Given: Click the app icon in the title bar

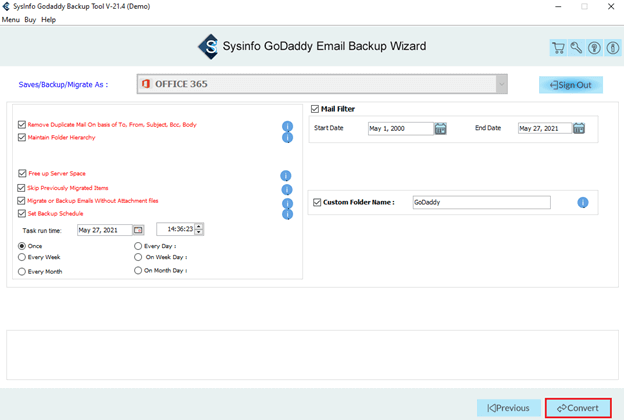Looking at the screenshot, I should point(6,6).
